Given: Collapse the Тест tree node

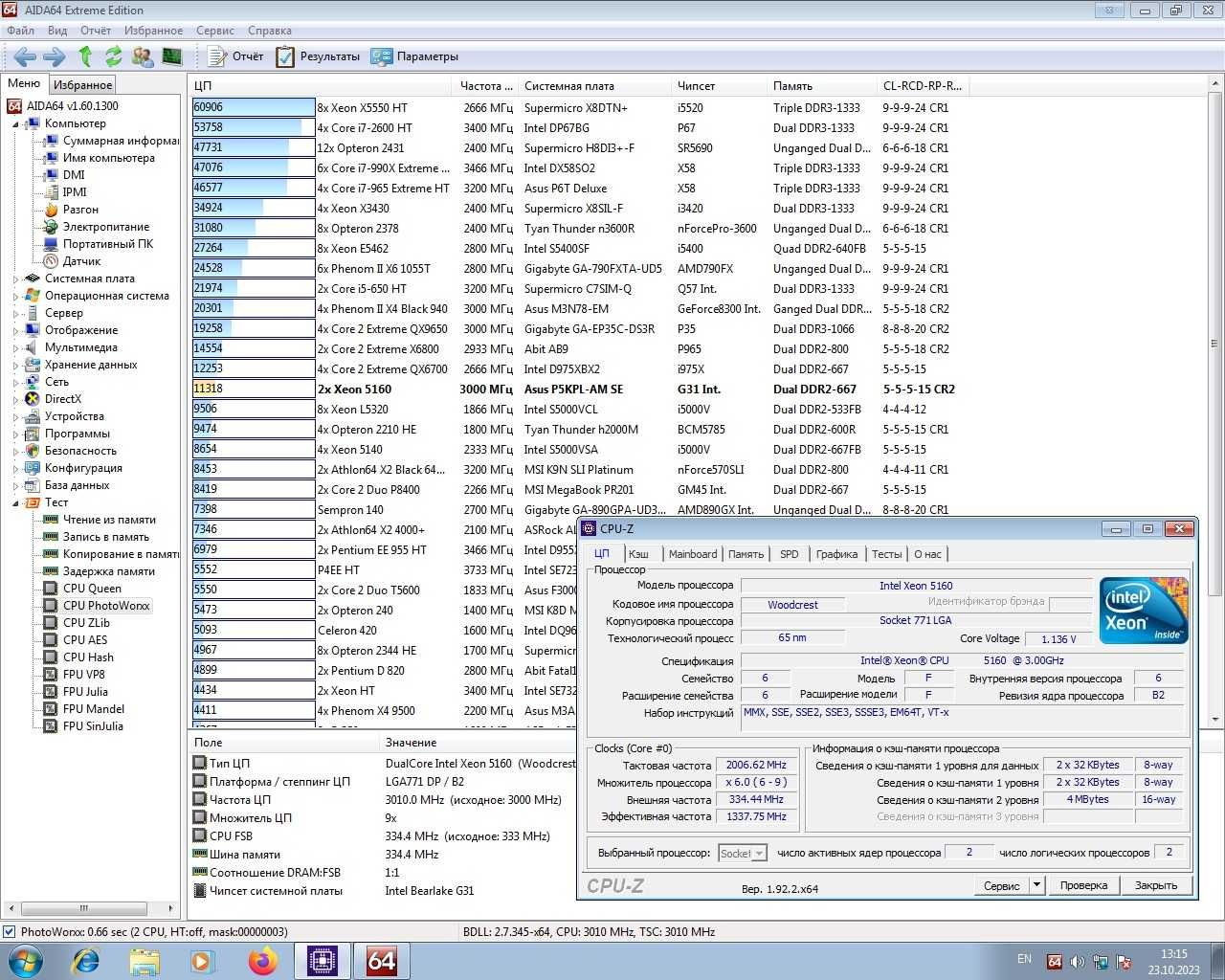Looking at the screenshot, I should coord(15,503).
